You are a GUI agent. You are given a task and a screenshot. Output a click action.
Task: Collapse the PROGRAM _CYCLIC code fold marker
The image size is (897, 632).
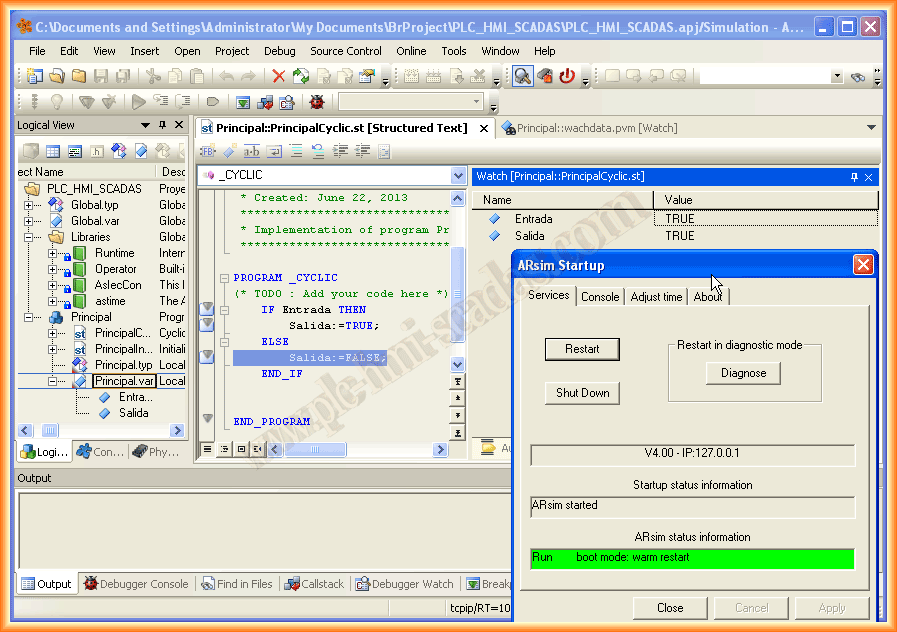point(224,278)
